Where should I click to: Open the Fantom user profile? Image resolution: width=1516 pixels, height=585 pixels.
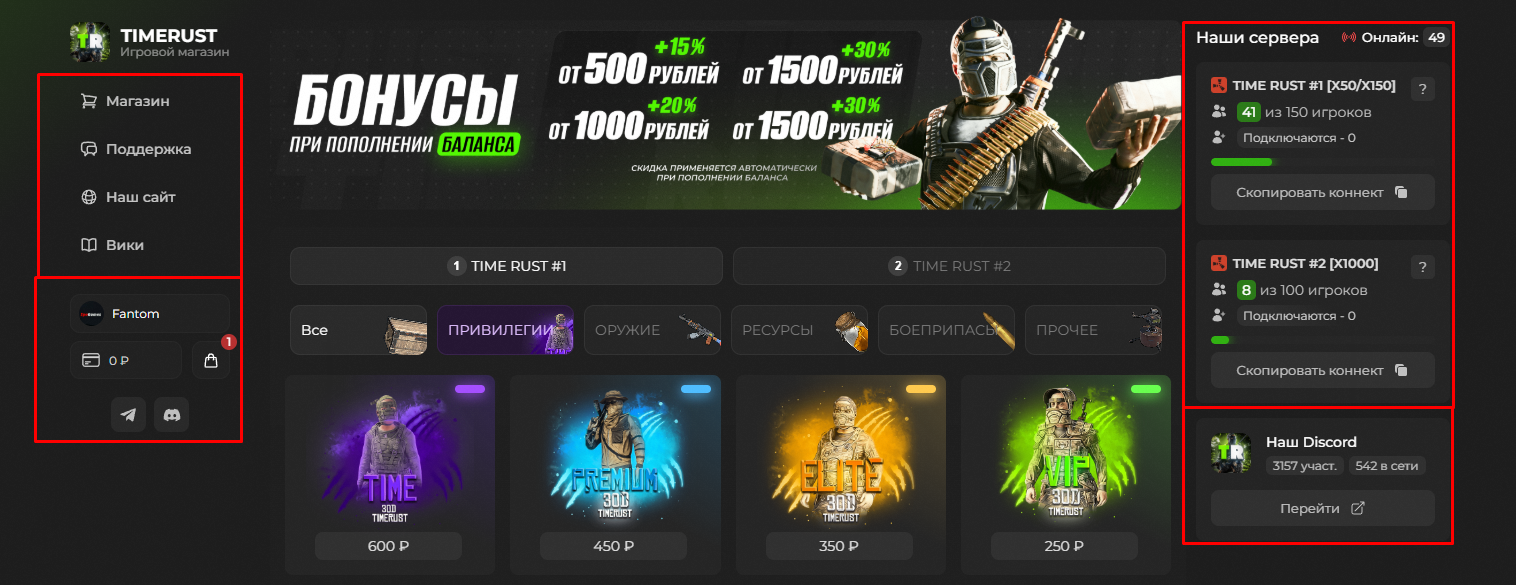[150, 314]
